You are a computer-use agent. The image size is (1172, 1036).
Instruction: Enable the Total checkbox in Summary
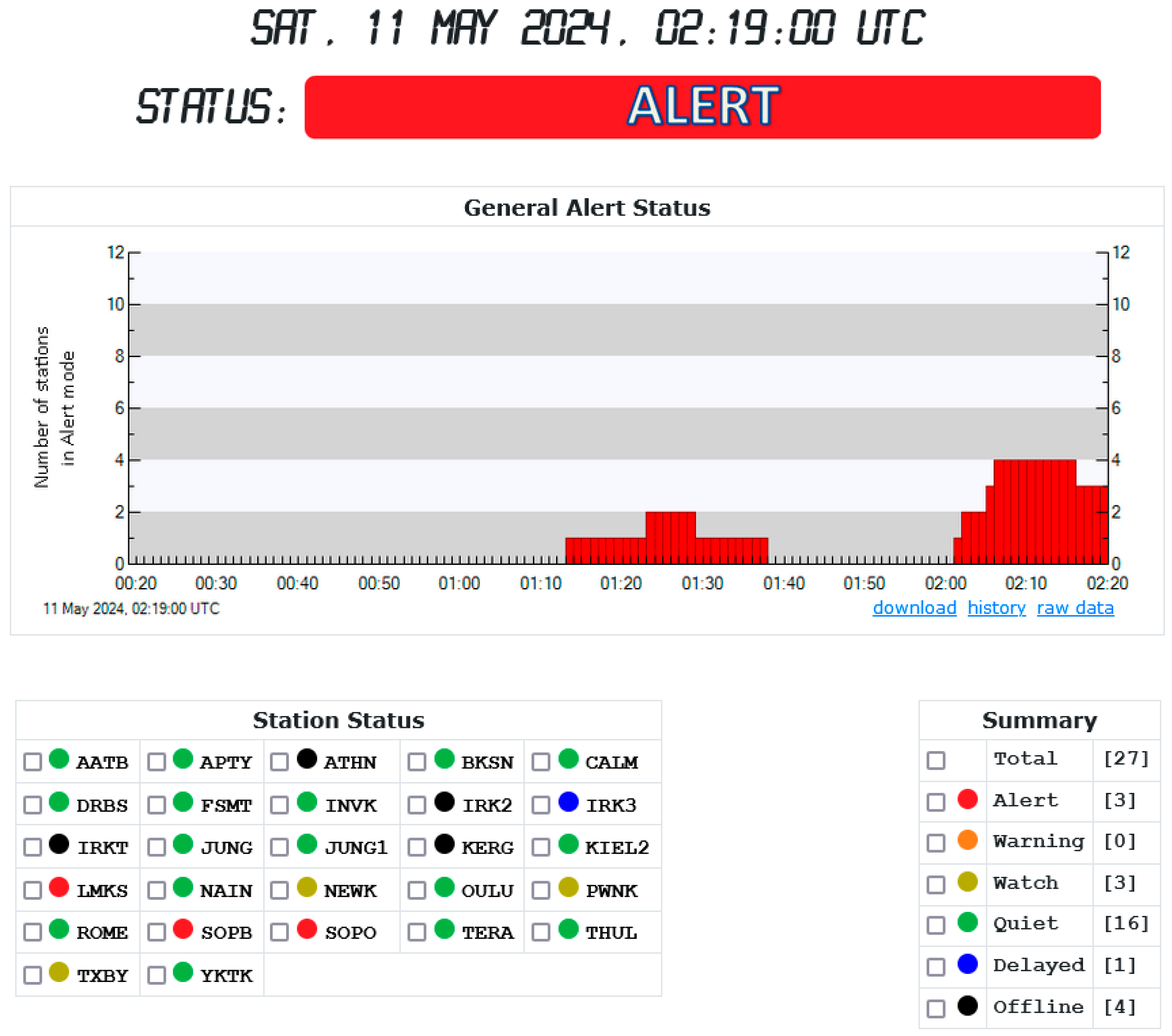936,760
